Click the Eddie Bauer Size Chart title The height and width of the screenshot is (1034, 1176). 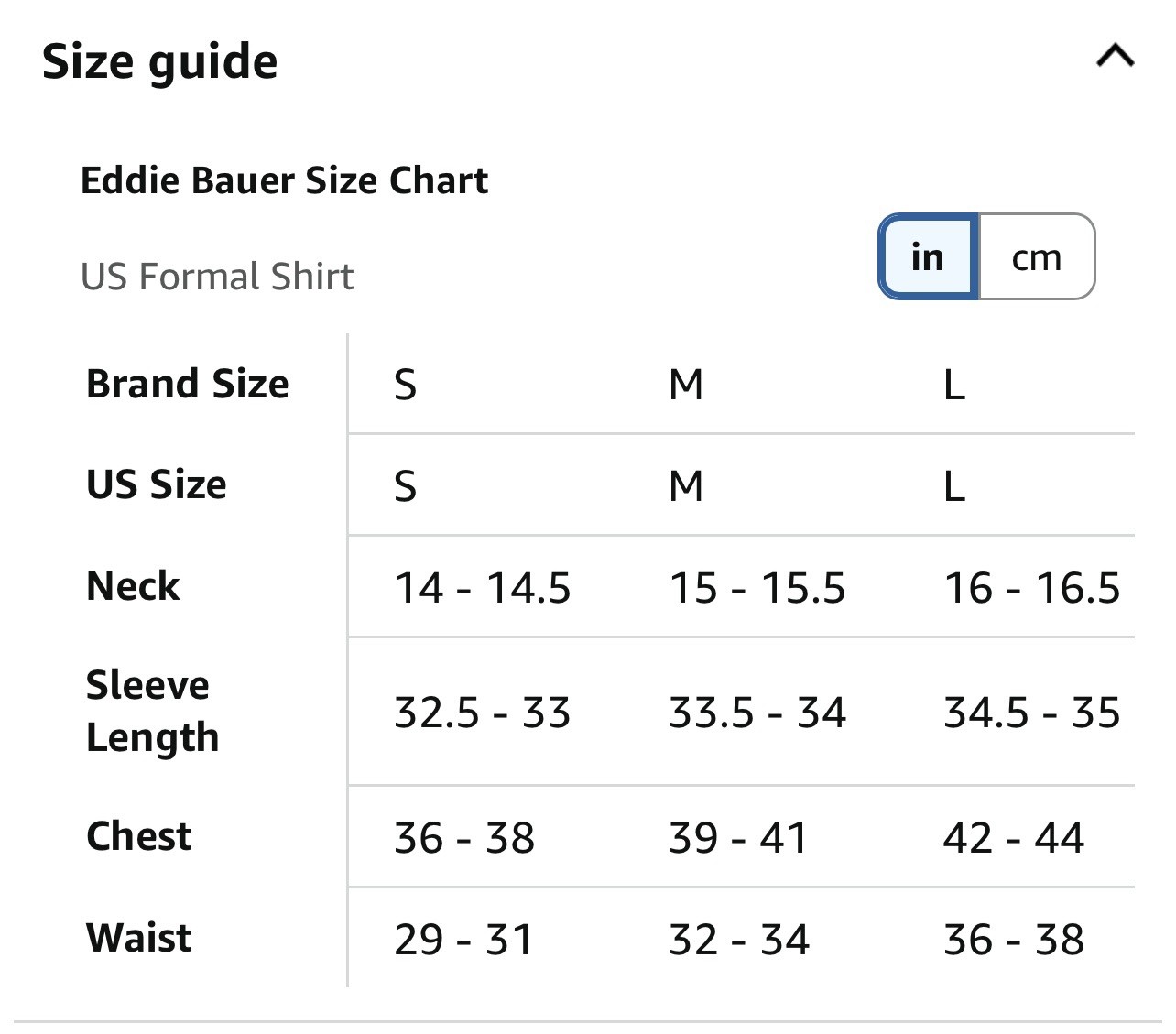(x=285, y=180)
